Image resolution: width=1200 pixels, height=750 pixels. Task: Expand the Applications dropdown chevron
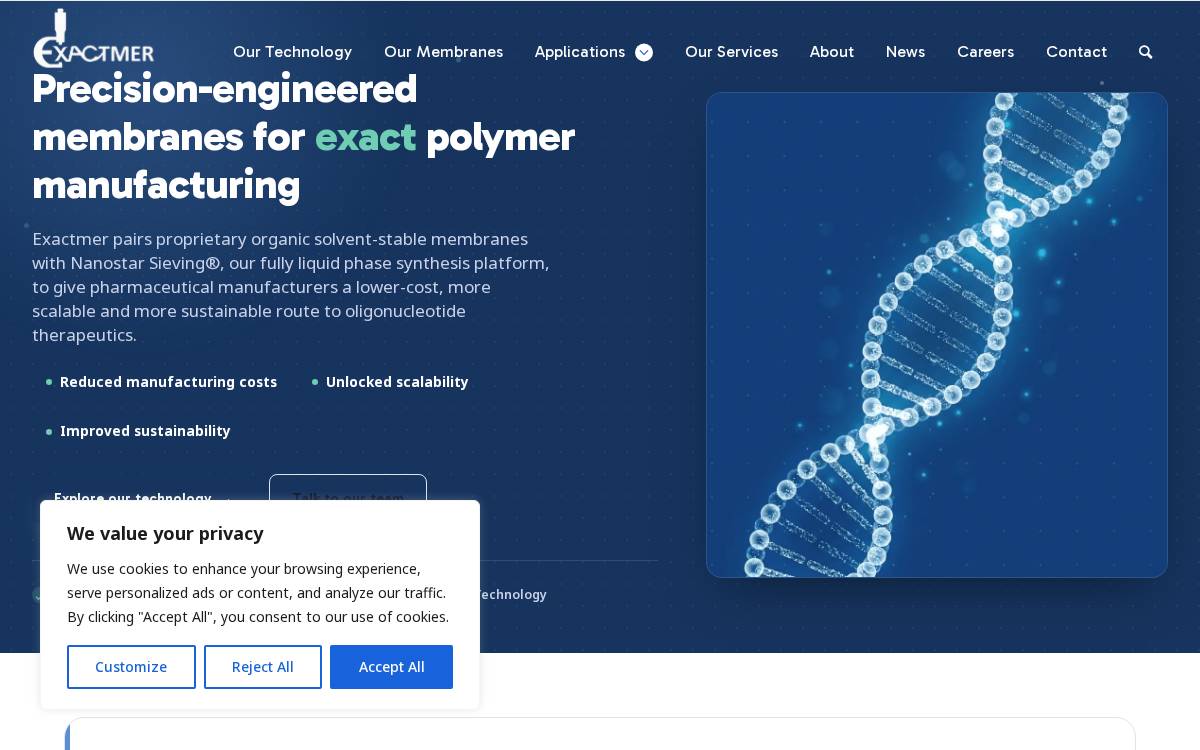[644, 52]
